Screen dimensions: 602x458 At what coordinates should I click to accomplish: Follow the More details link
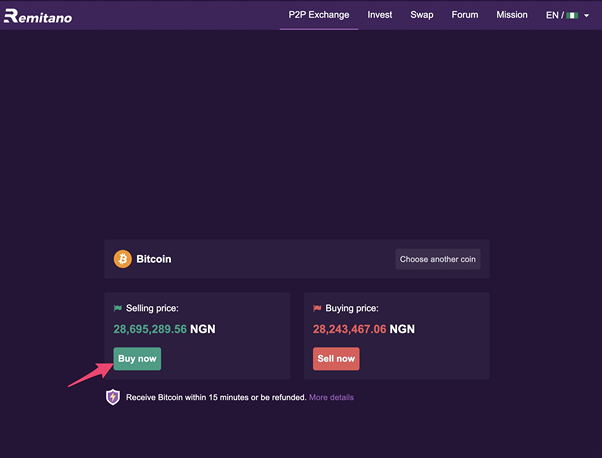point(331,397)
